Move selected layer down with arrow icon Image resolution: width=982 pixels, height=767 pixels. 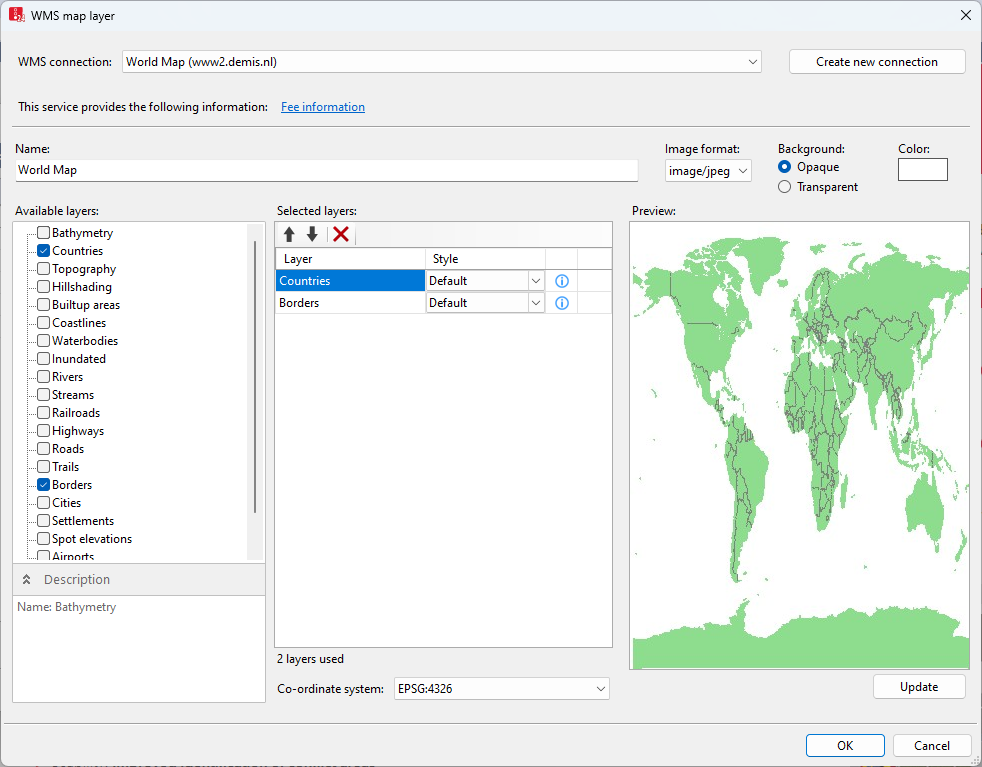point(312,234)
